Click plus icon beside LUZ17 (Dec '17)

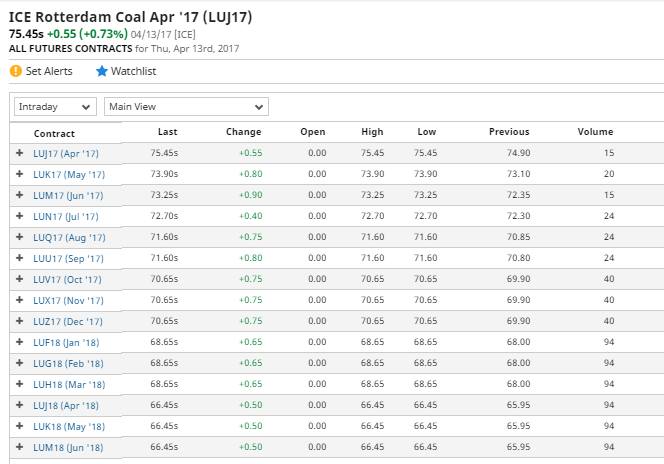pos(20,321)
